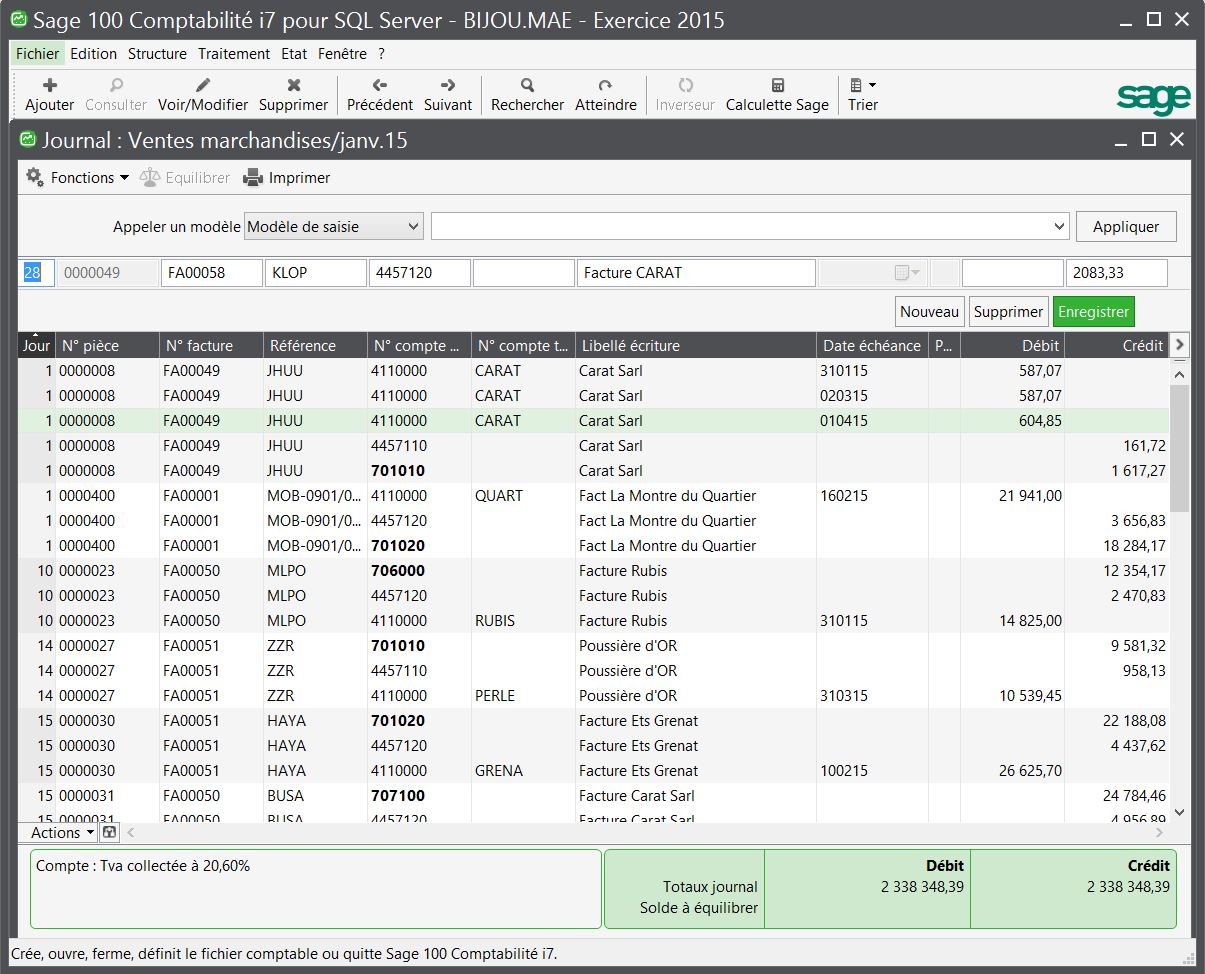Open the Traitement menu
Image resolution: width=1205 pixels, height=974 pixels.
(234, 54)
